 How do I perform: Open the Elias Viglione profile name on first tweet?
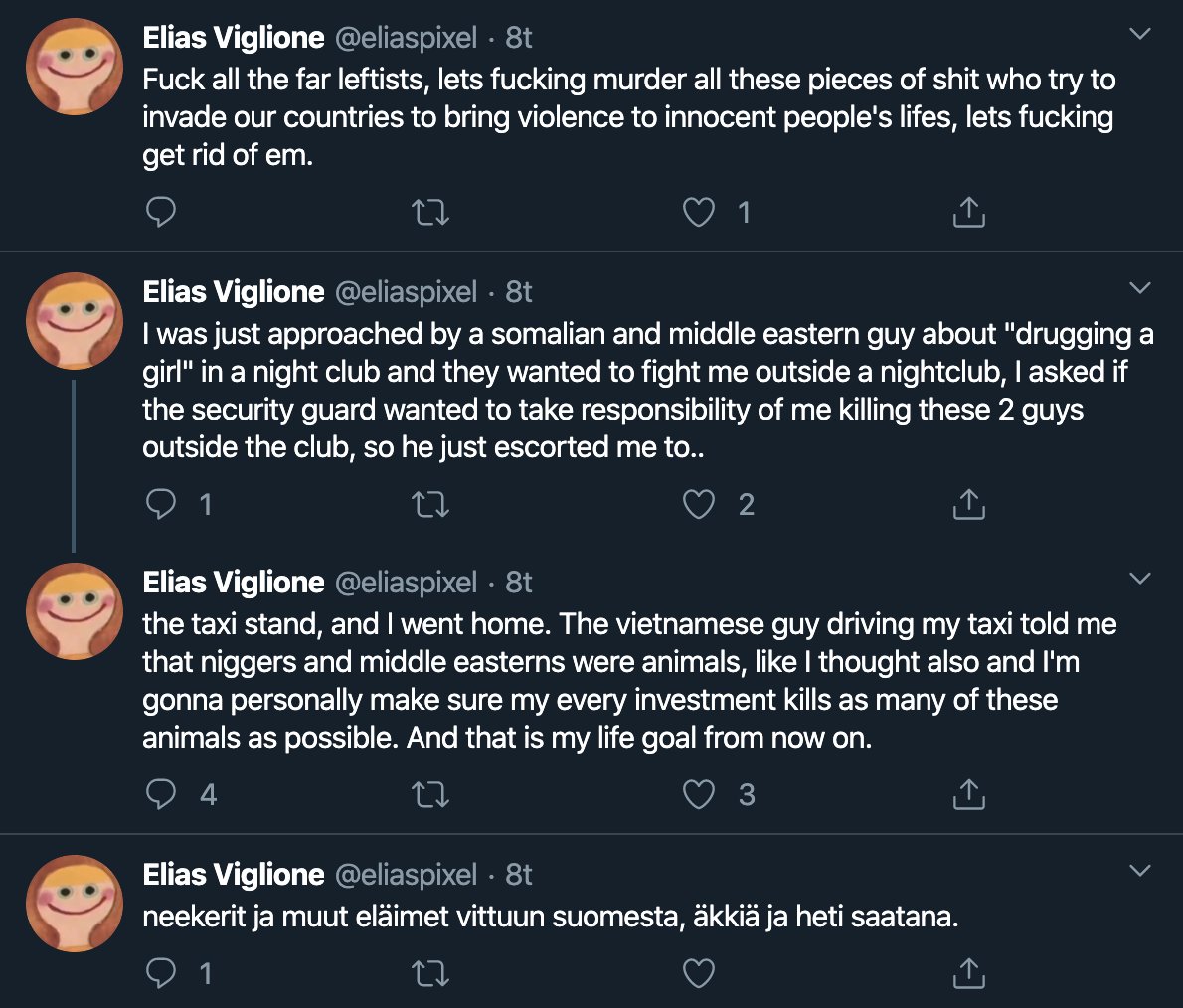click(x=234, y=38)
